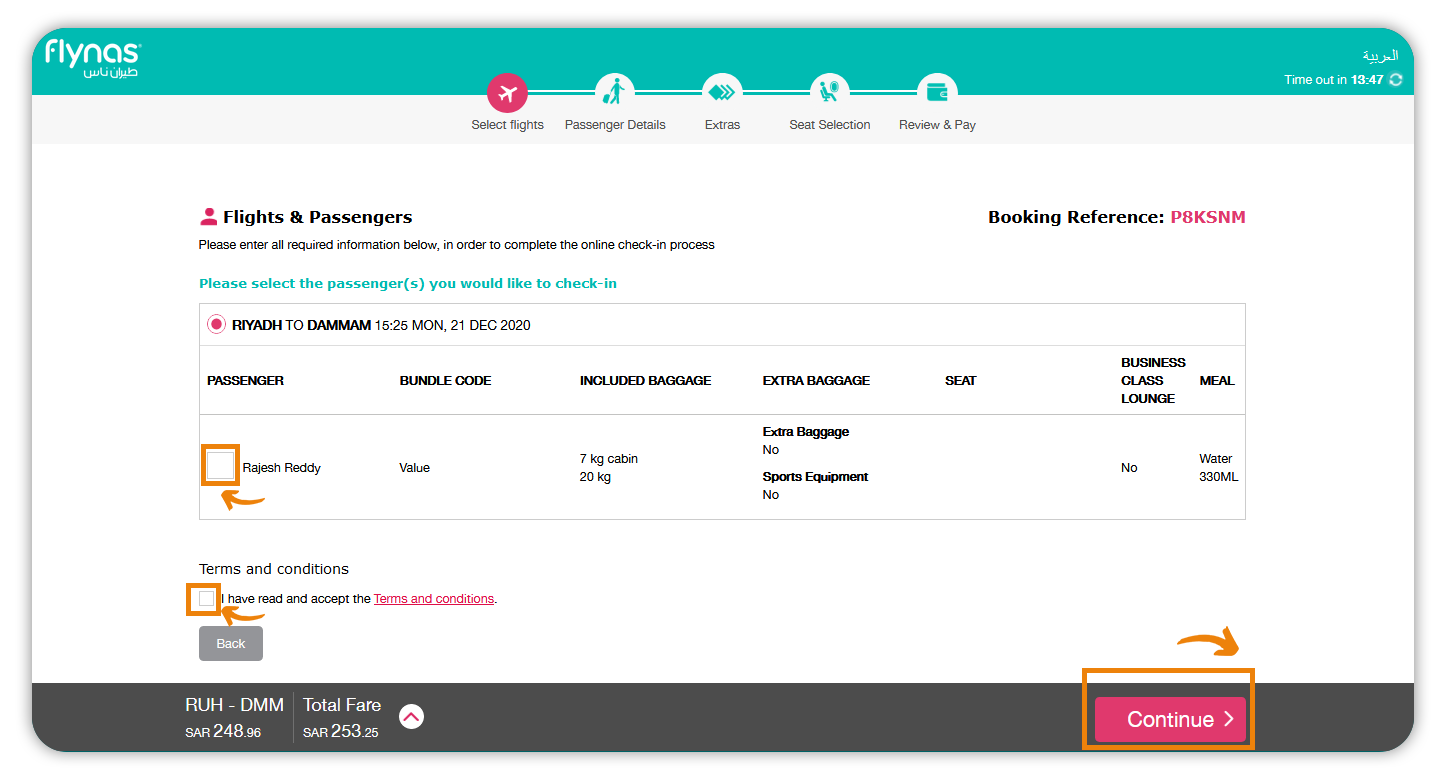The height and width of the screenshot is (773, 1449).
Task: Switch the site language to Arabic
Action: tap(1381, 56)
